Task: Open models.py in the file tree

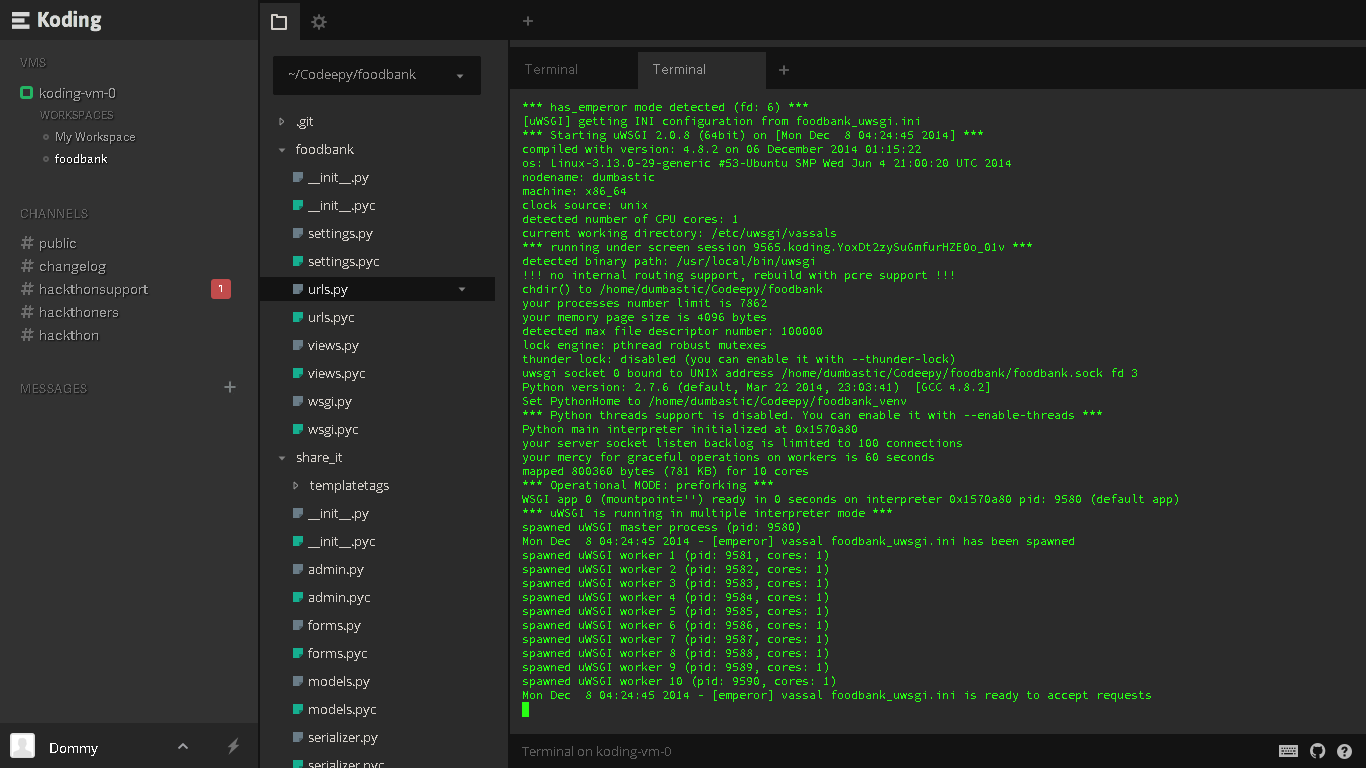Action: tap(338, 681)
